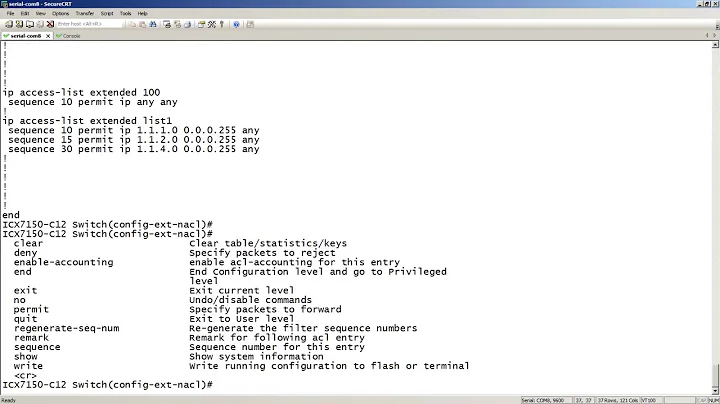Click the 'clear' command in help list

pyautogui.click(x=28, y=243)
